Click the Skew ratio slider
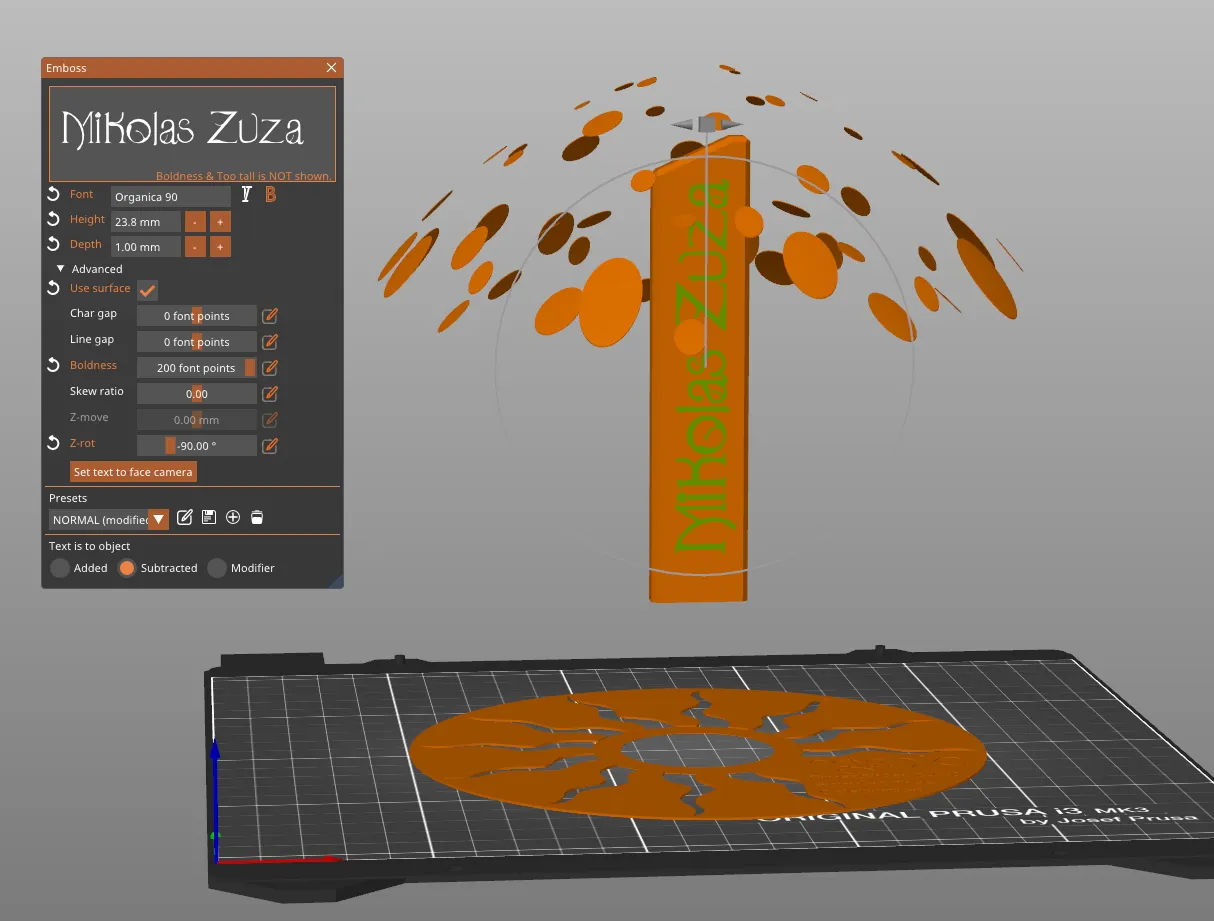Image resolution: width=1214 pixels, height=921 pixels. tap(197, 394)
